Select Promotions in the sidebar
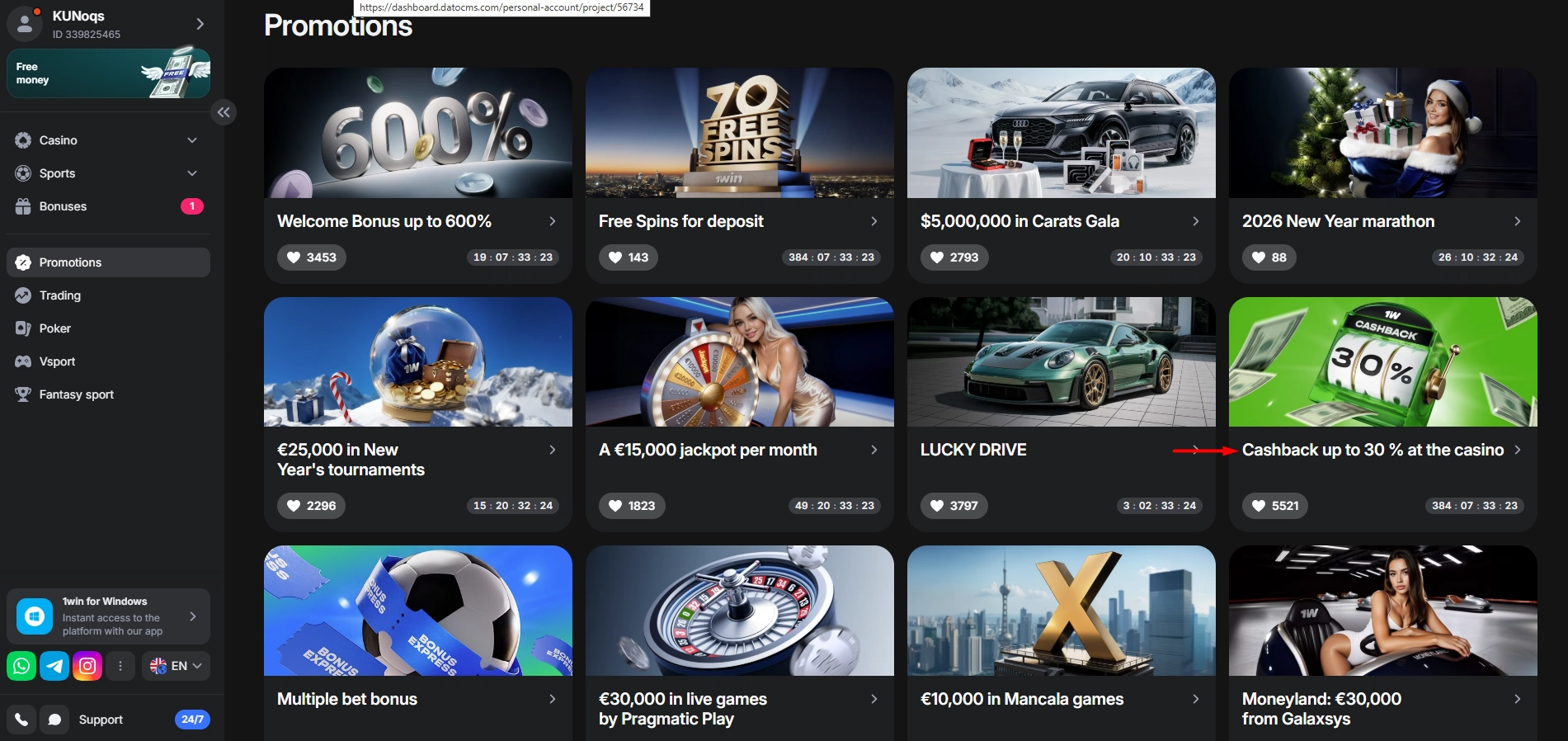Viewport: 1568px width, 741px height. pos(108,262)
